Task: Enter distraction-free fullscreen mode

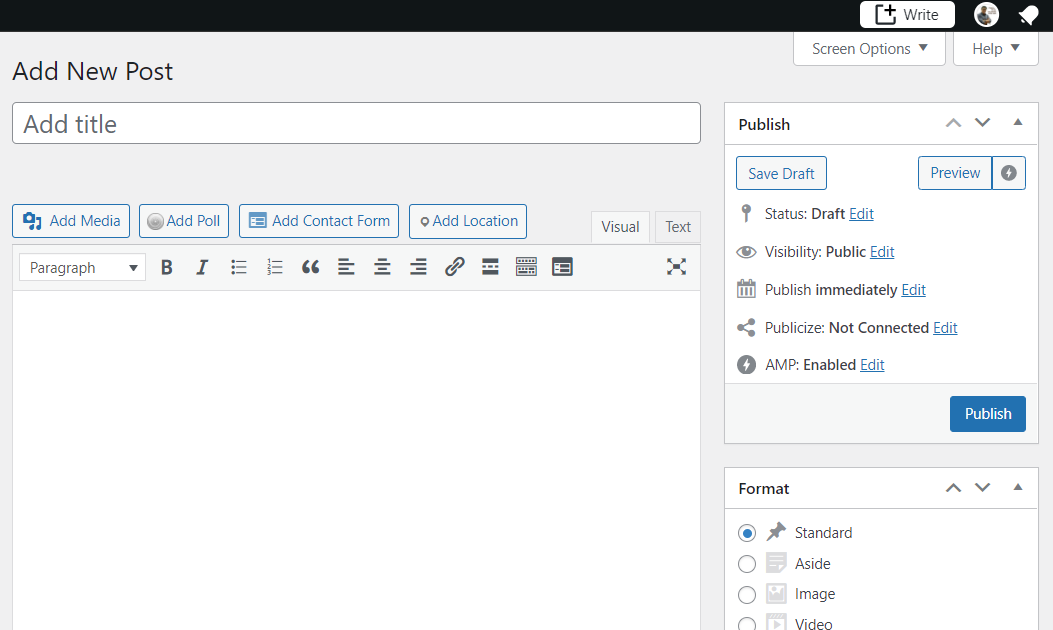Action: 676,266
